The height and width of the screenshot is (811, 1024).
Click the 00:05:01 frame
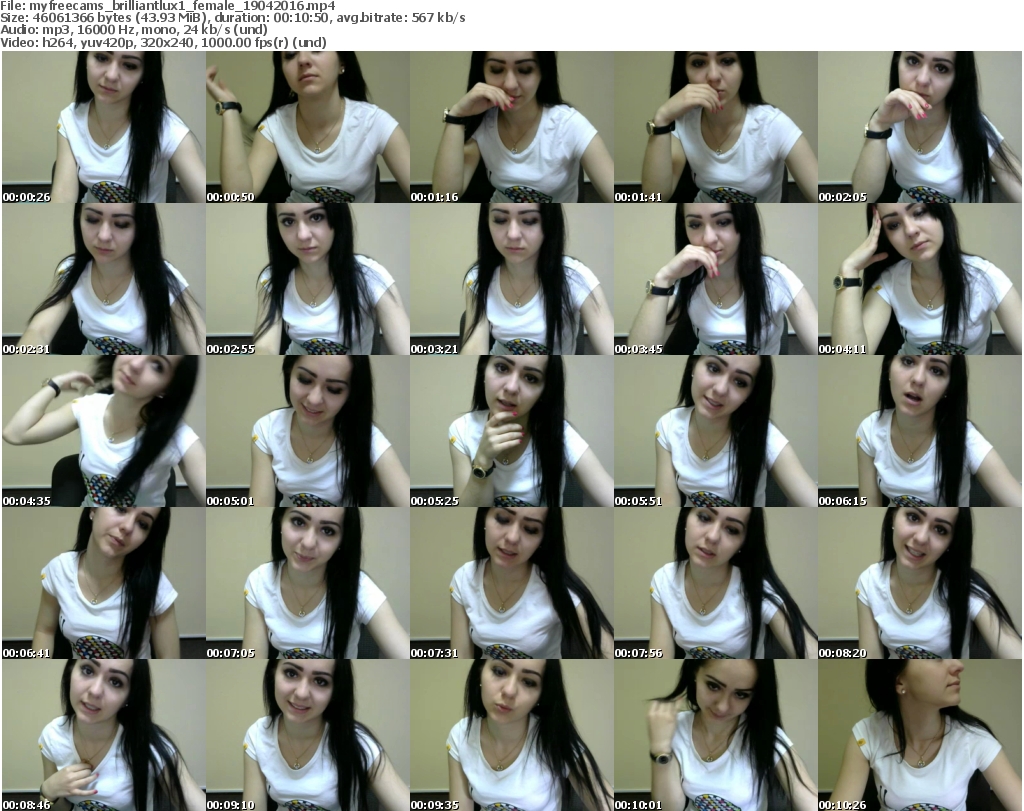tap(308, 431)
